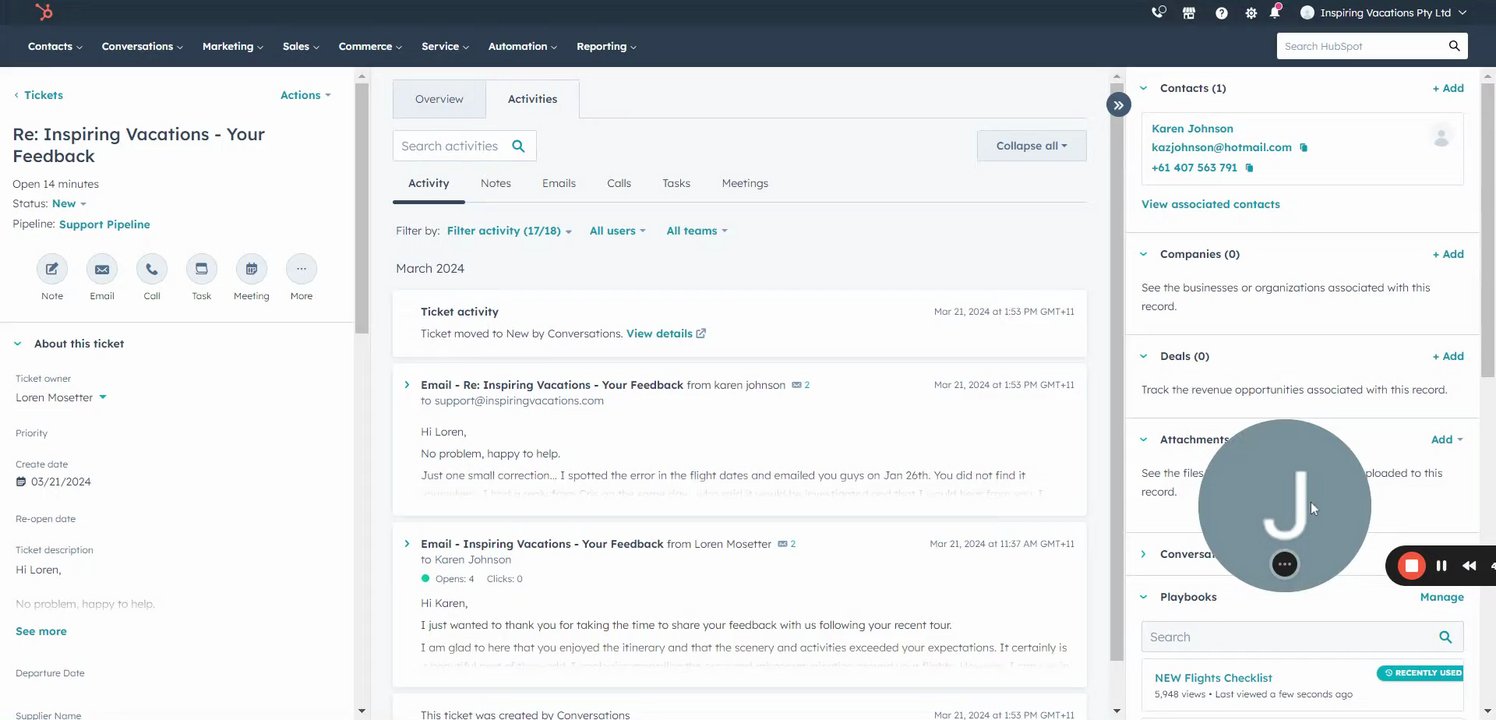Open the notifications bell

[1275, 13]
